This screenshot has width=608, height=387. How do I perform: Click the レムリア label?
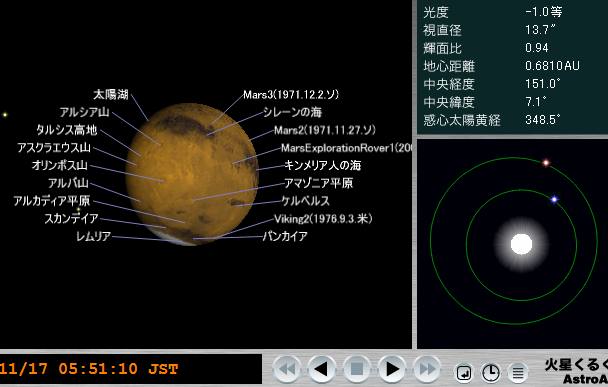coord(93,236)
